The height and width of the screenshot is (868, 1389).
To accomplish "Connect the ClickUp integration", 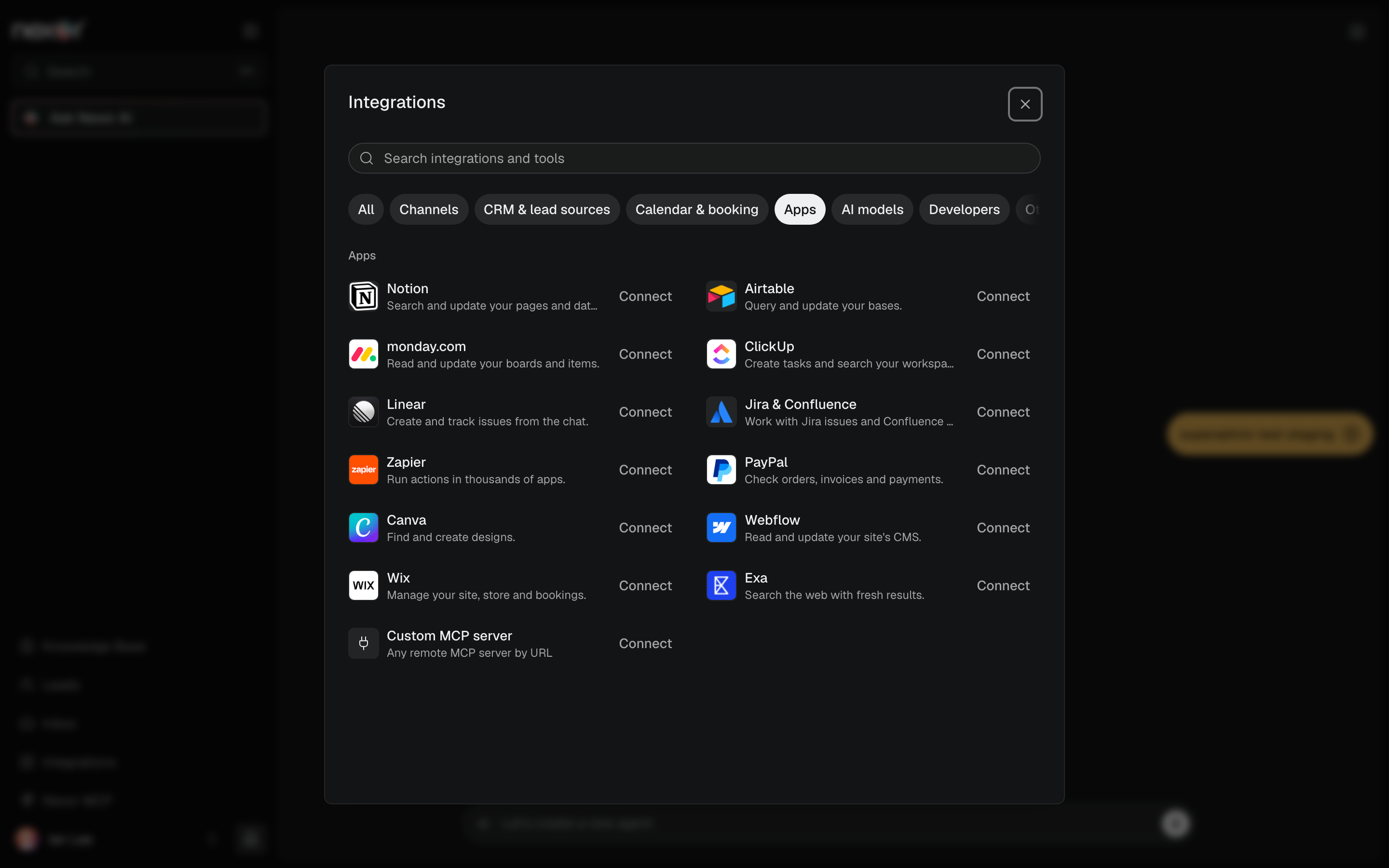I will pyautogui.click(x=1003, y=354).
